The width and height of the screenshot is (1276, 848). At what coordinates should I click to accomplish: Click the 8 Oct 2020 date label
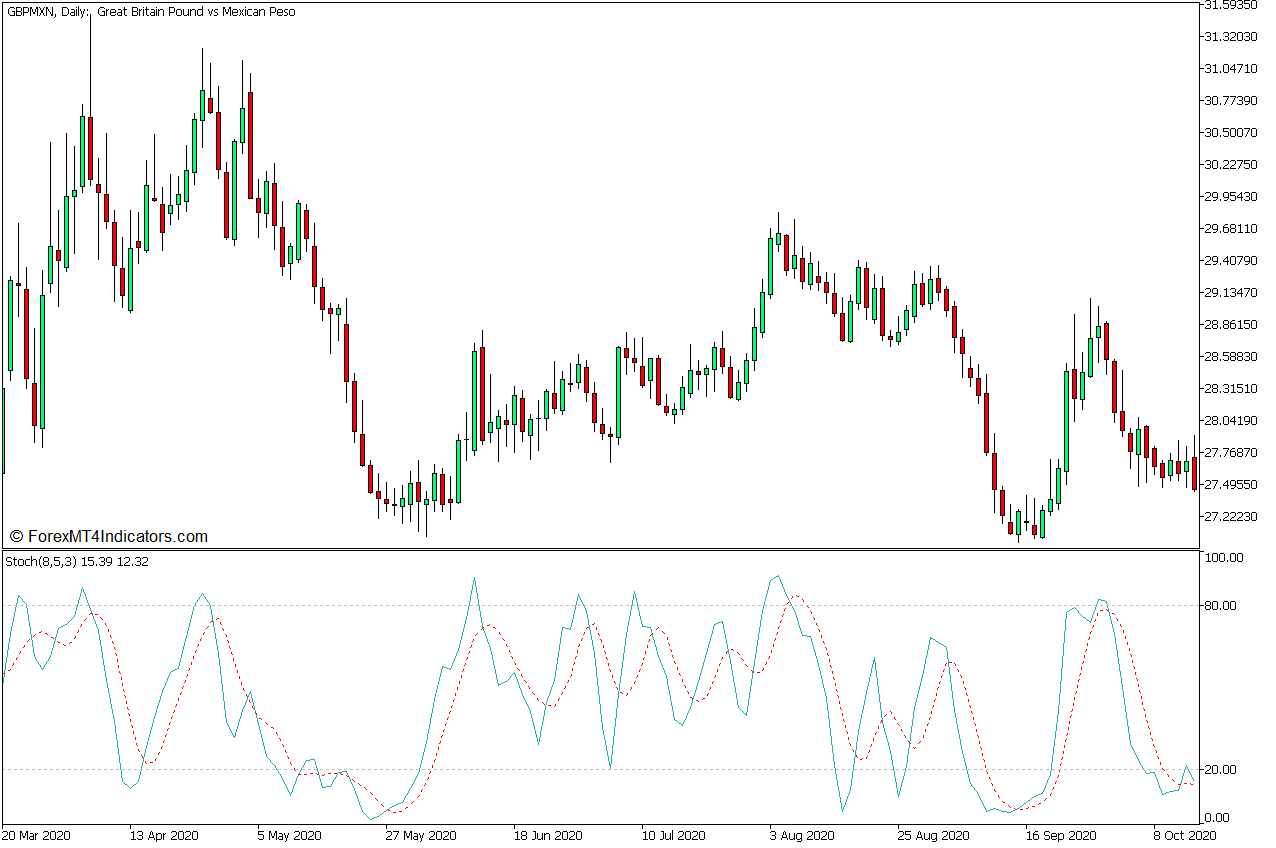pyautogui.click(x=1185, y=835)
